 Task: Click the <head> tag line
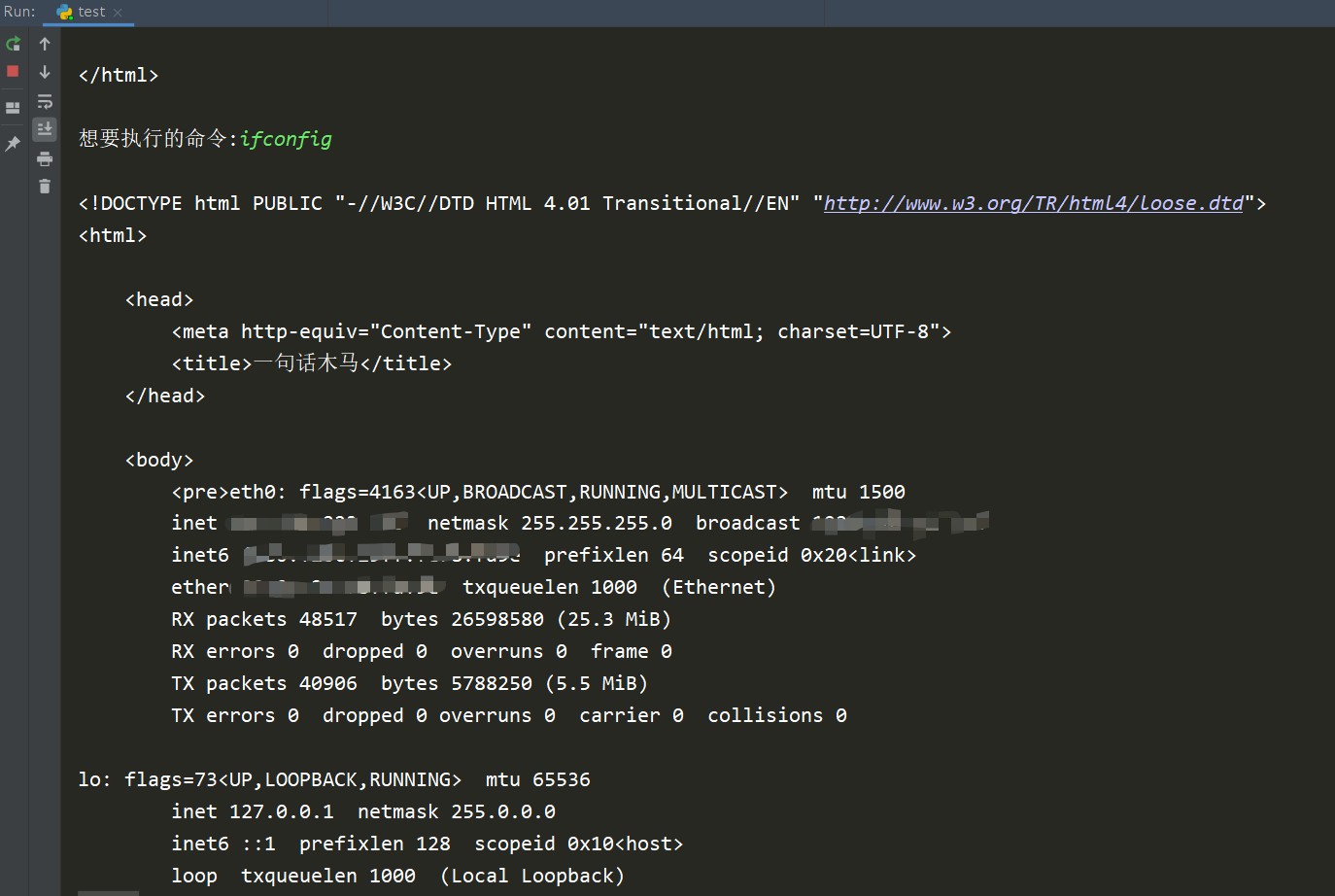pos(159,299)
